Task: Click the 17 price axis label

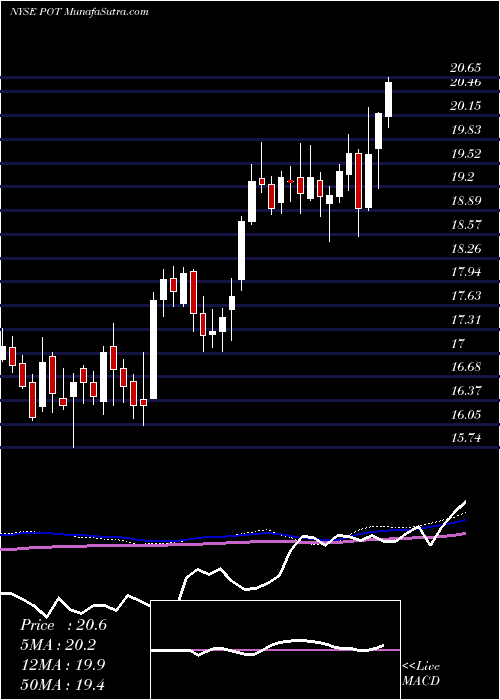Action: tap(458, 343)
